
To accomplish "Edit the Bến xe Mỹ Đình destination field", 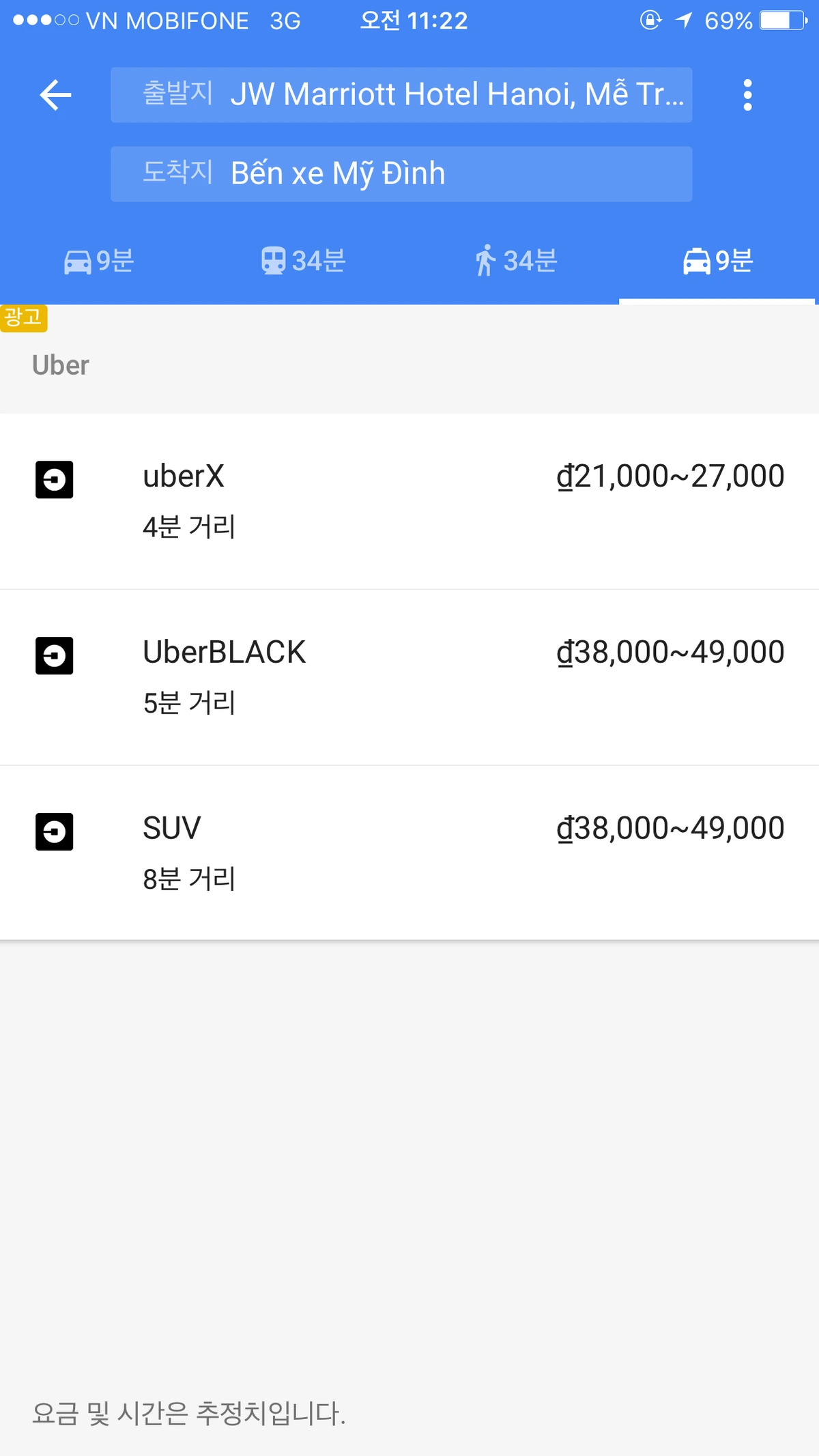I will 401,174.
